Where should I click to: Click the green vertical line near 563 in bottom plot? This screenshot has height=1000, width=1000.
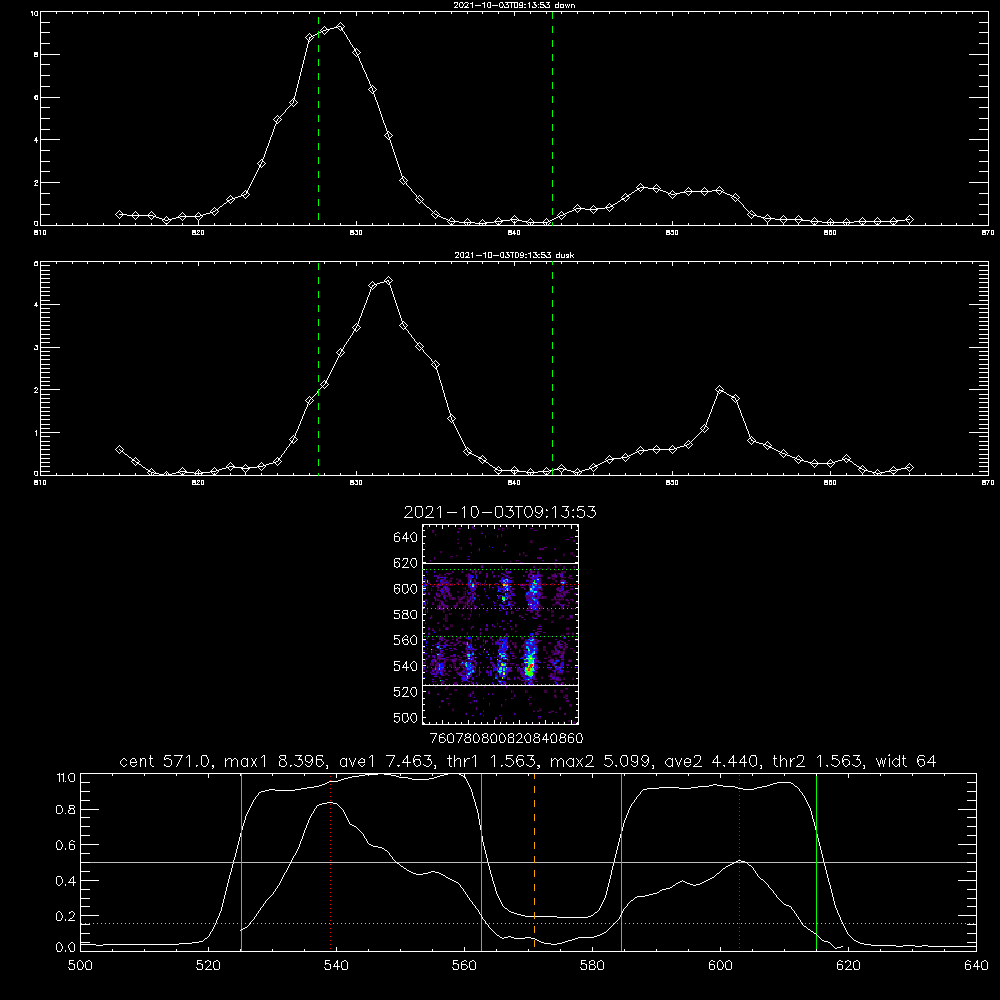click(482, 862)
